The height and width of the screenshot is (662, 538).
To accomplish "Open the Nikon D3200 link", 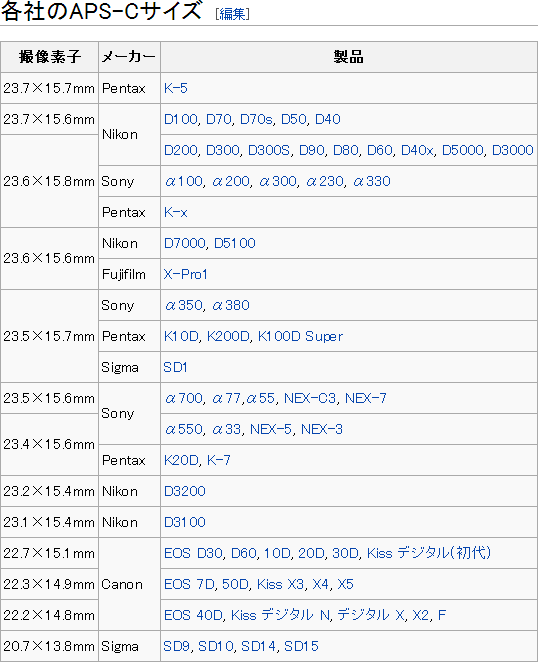I will pyautogui.click(x=185, y=491).
